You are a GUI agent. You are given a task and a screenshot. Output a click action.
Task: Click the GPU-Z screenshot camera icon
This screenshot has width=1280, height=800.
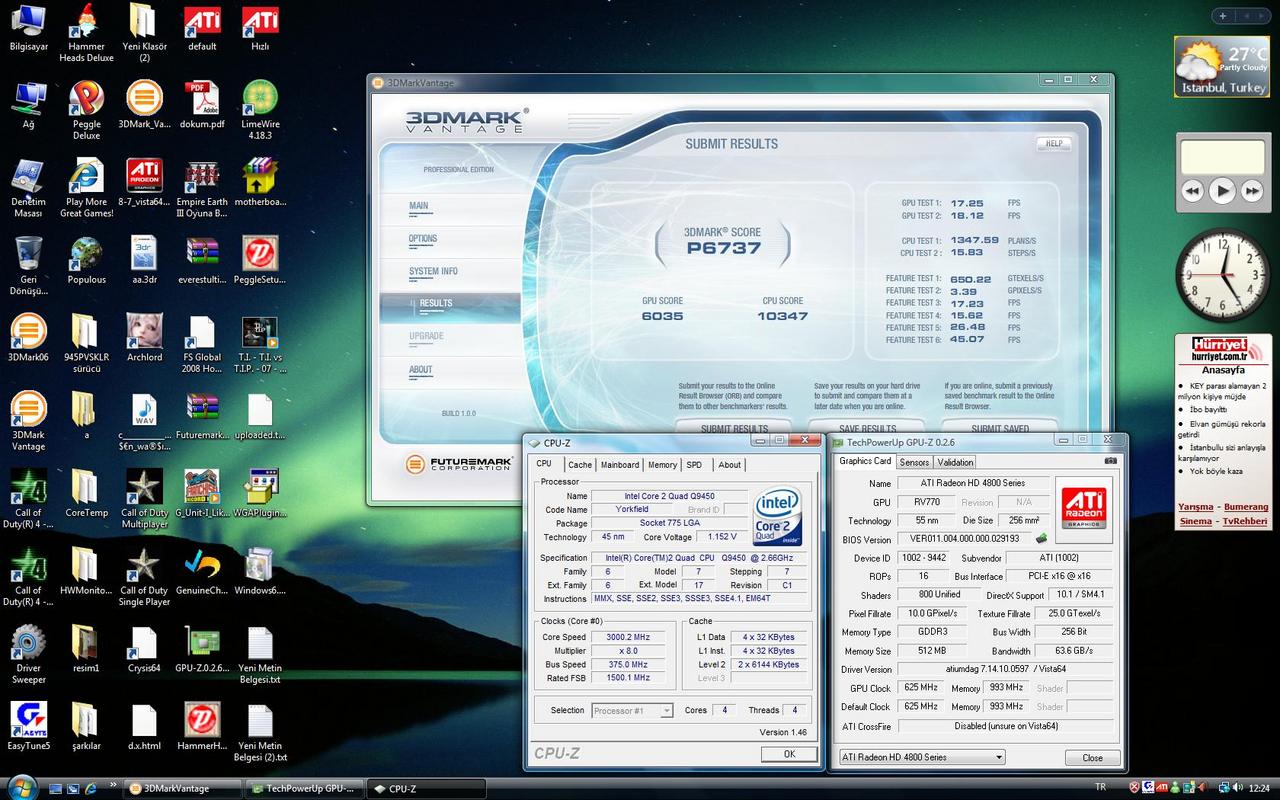1110,461
